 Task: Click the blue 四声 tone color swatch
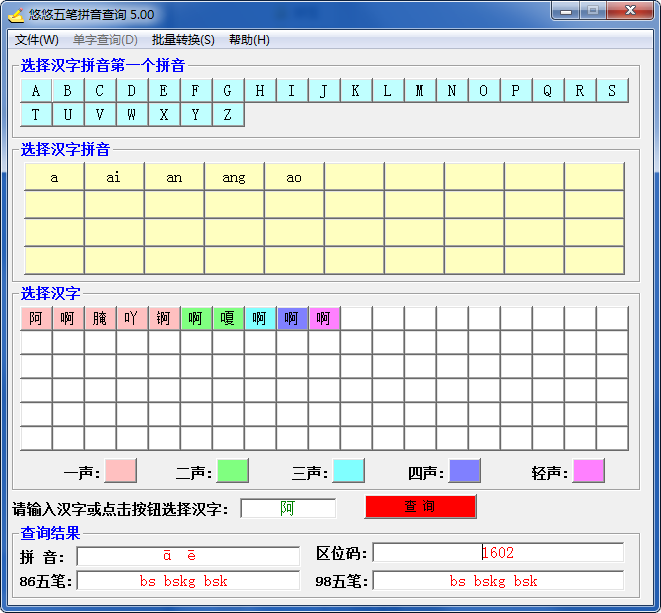pyautogui.click(x=464, y=471)
